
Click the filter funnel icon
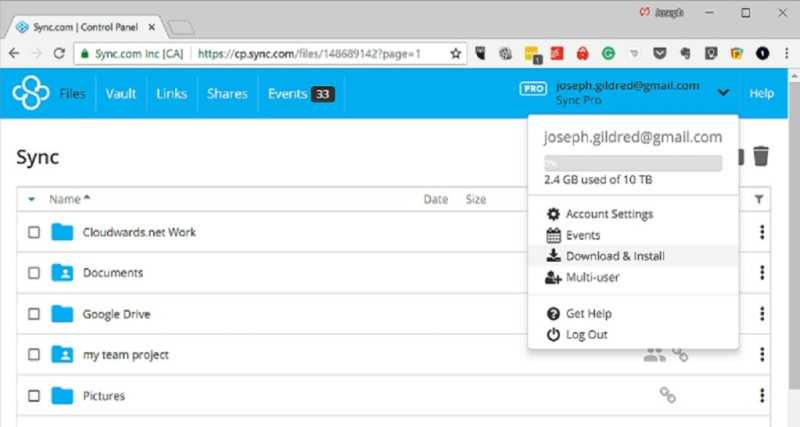click(x=759, y=199)
